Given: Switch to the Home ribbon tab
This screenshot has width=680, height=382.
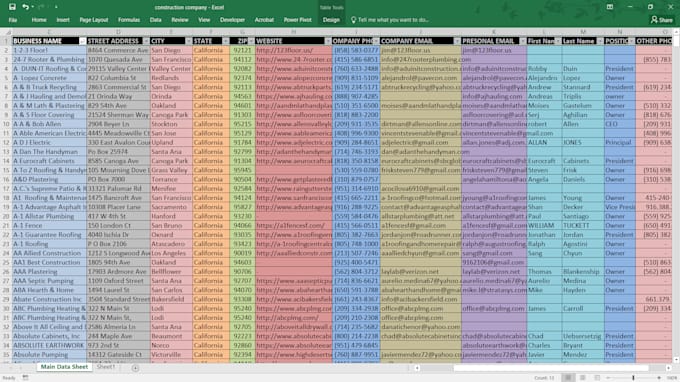Looking at the screenshot, I should click(x=39, y=20).
